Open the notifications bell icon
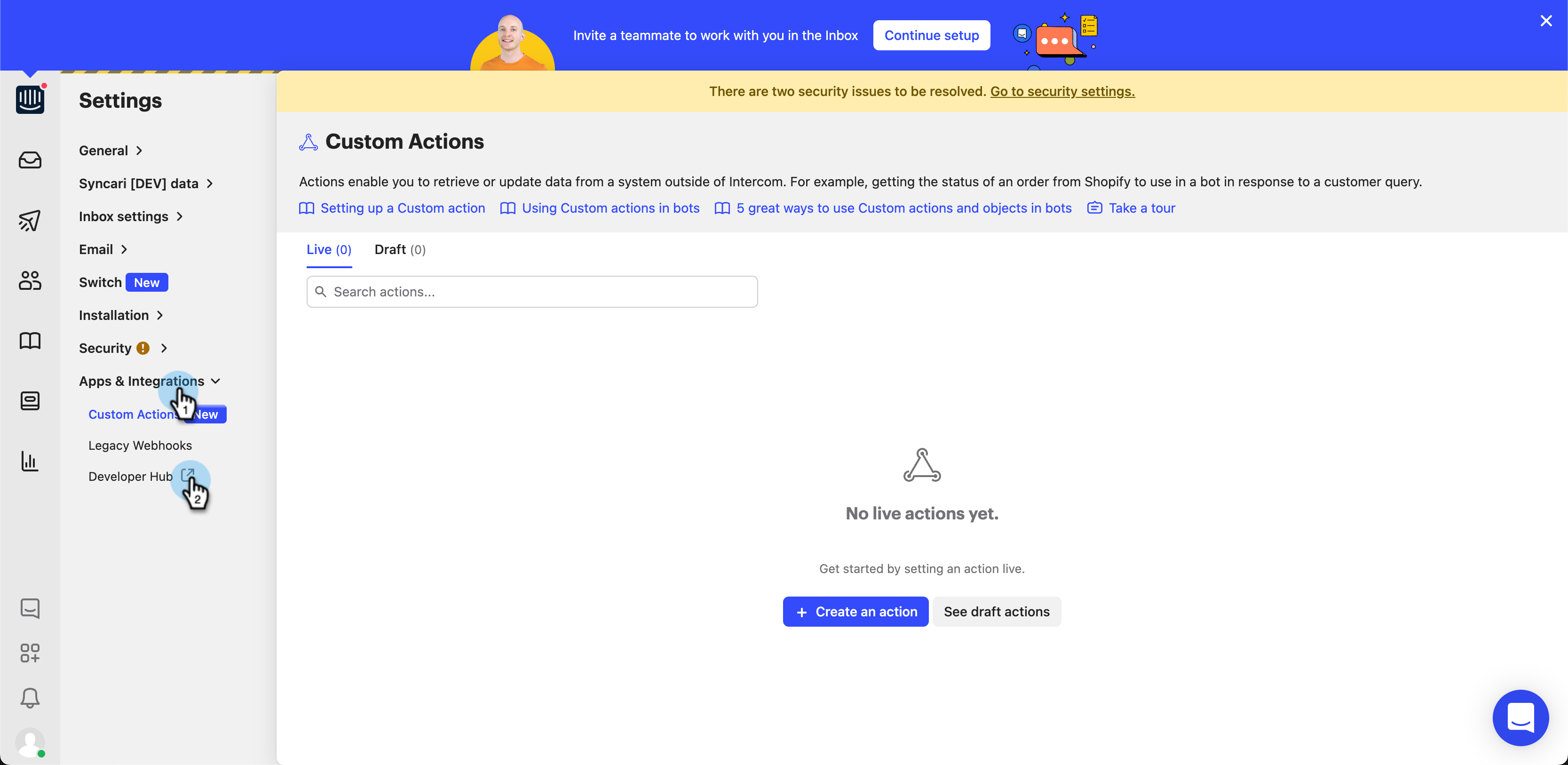The width and height of the screenshot is (1568, 765). 30,698
